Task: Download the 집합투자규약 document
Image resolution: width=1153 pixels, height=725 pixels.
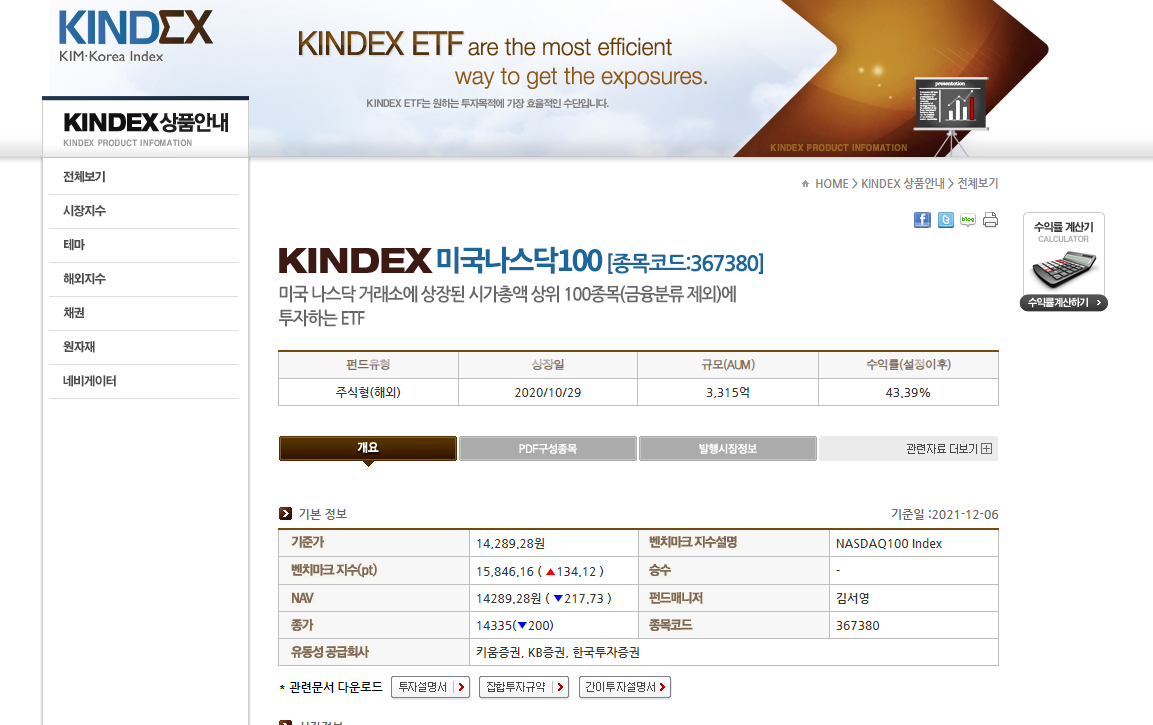Action: (x=524, y=687)
